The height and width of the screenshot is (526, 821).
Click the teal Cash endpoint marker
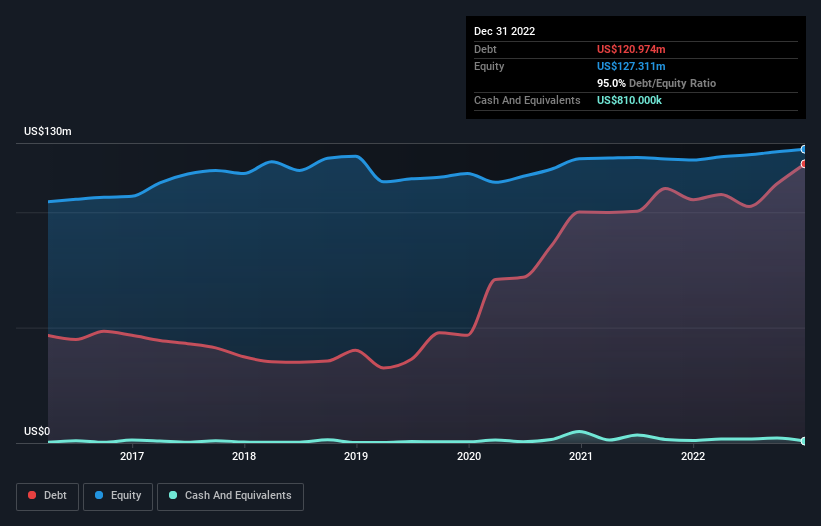804,441
